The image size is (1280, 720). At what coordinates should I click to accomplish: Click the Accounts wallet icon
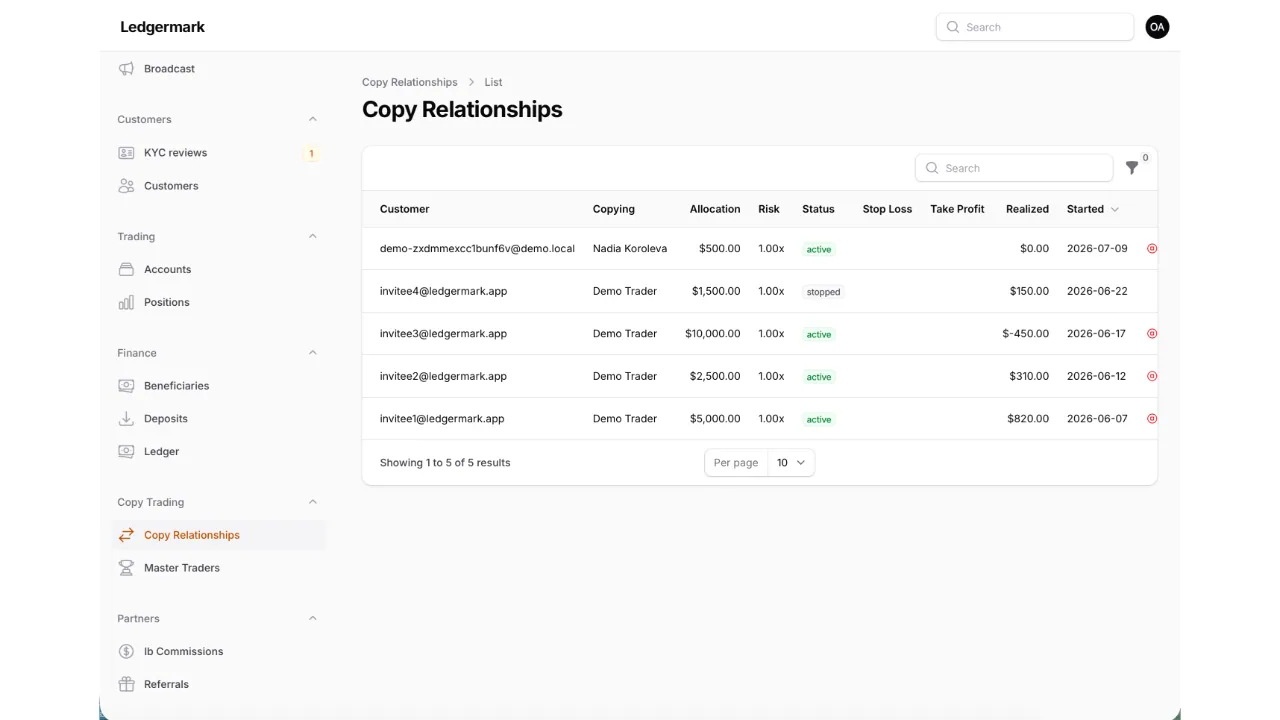click(x=126, y=269)
